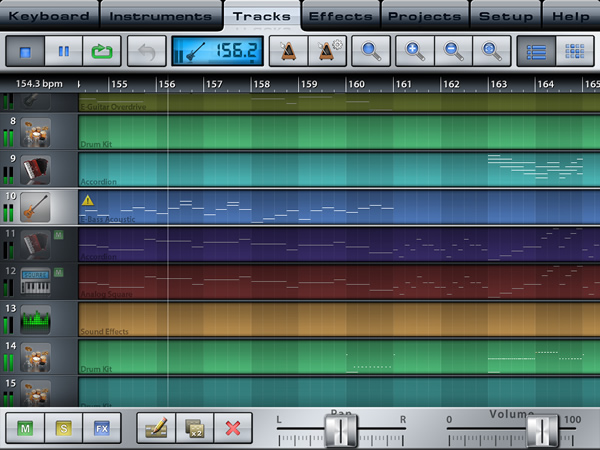Toggle the mute indicator on track 11

coord(58,235)
